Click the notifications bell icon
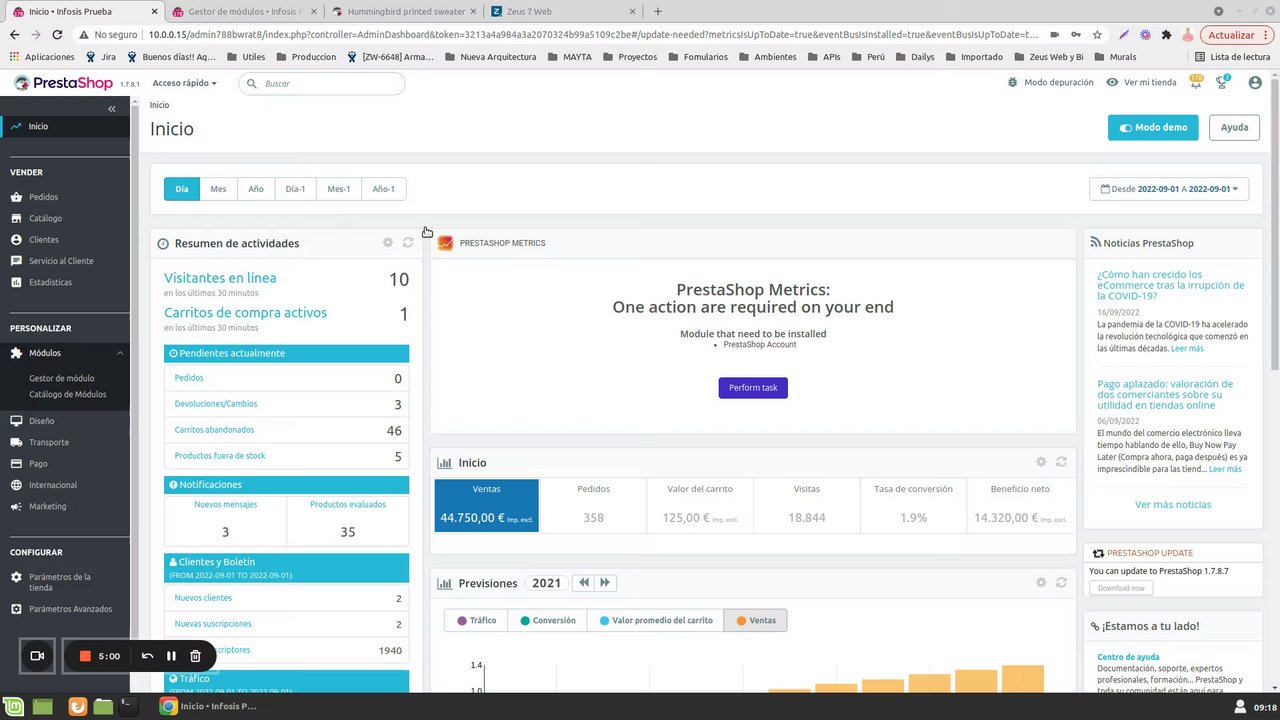Viewport: 1280px width, 720px height. tap(1196, 82)
